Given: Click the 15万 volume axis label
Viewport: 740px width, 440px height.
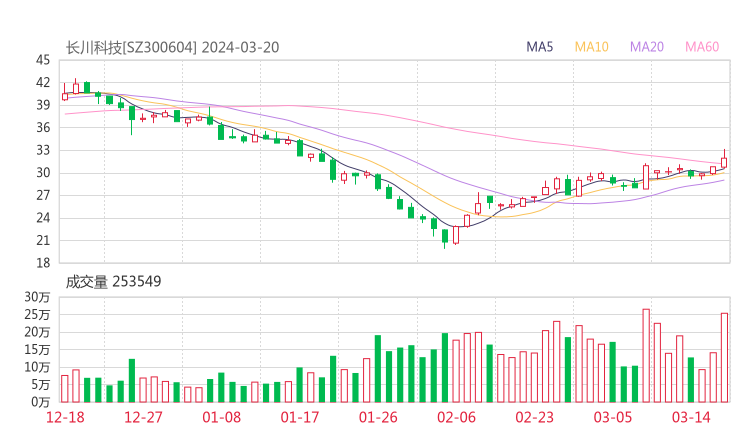Looking at the screenshot, I should point(37,349).
